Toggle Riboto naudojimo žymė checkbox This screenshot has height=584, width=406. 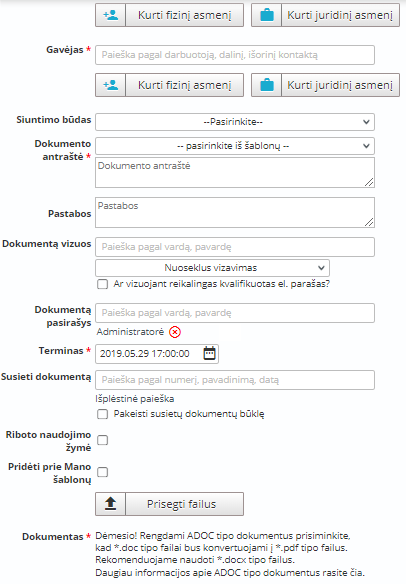click(x=102, y=440)
